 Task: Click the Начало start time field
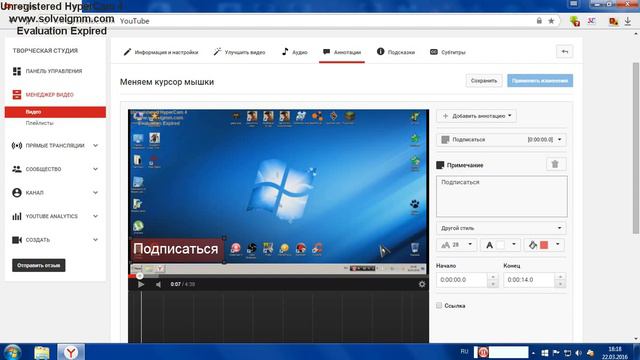point(462,280)
